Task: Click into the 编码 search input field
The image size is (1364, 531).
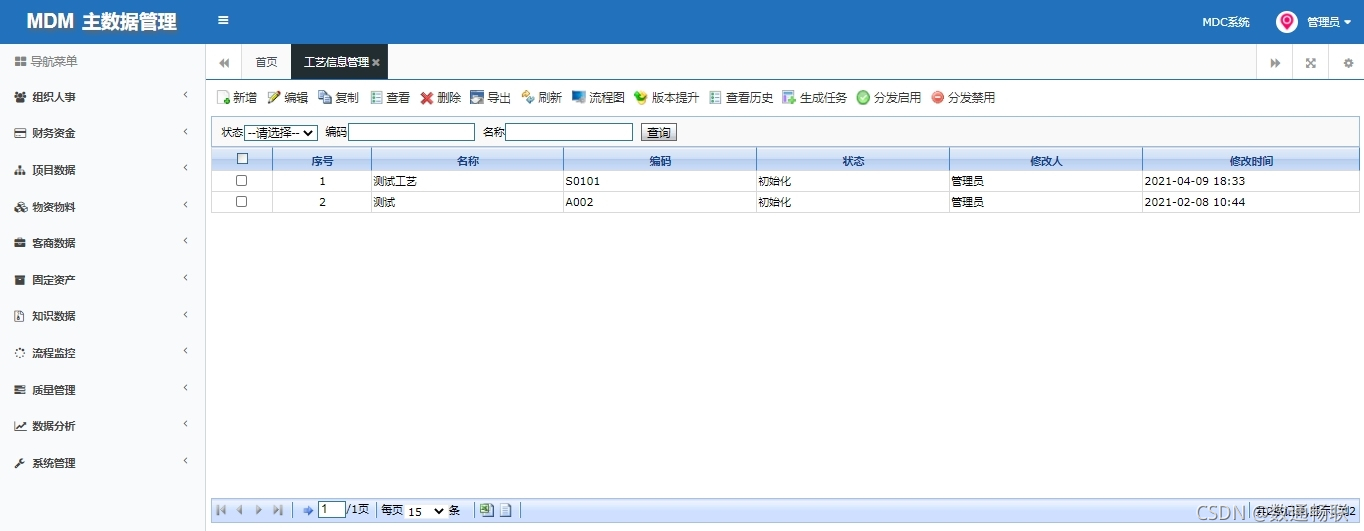Action: click(411, 132)
